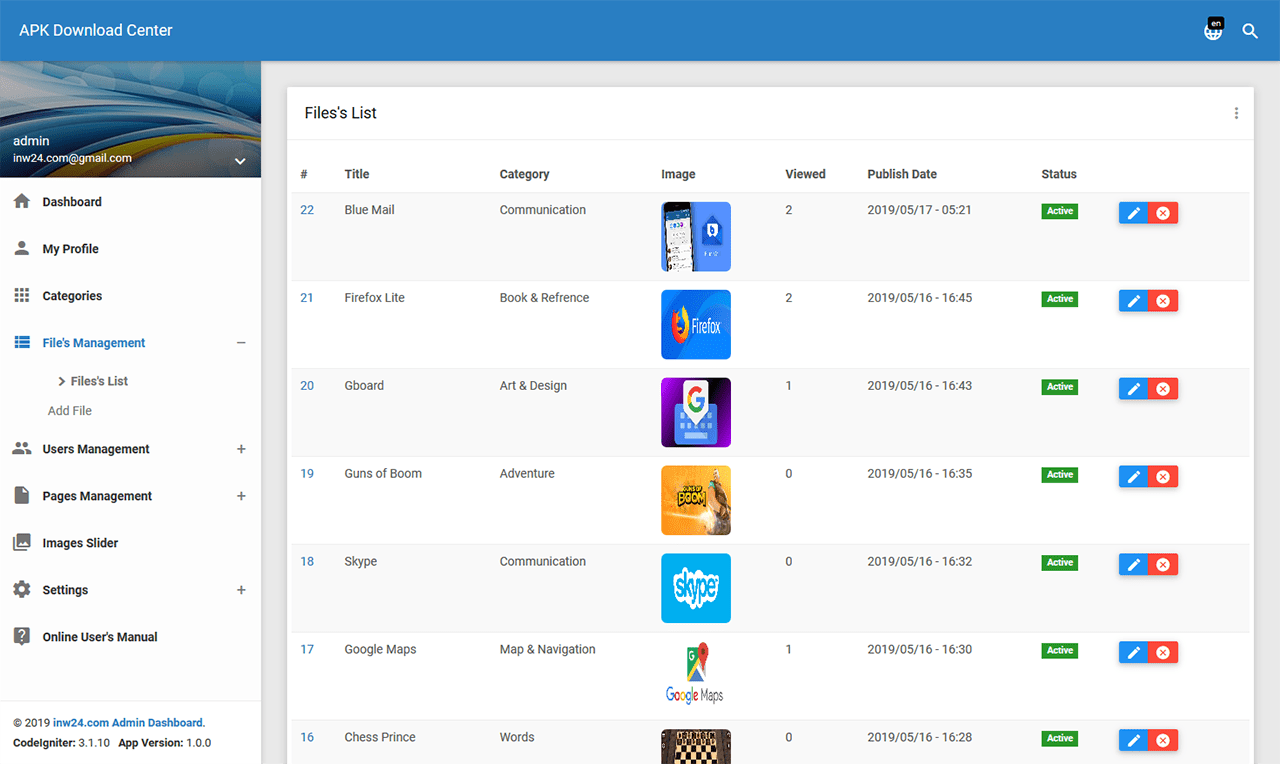Edit the Firefox Lite entry

[x=1133, y=301]
